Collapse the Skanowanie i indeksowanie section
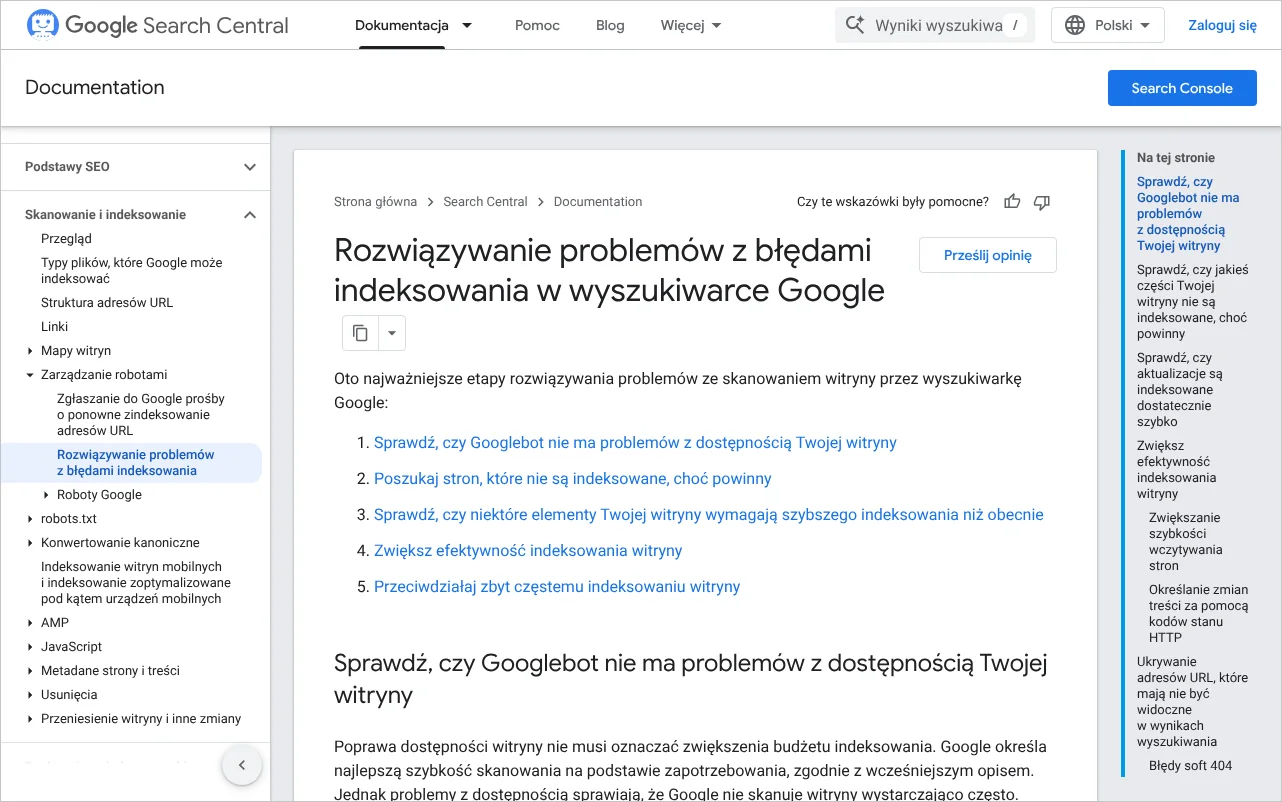 (x=250, y=215)
